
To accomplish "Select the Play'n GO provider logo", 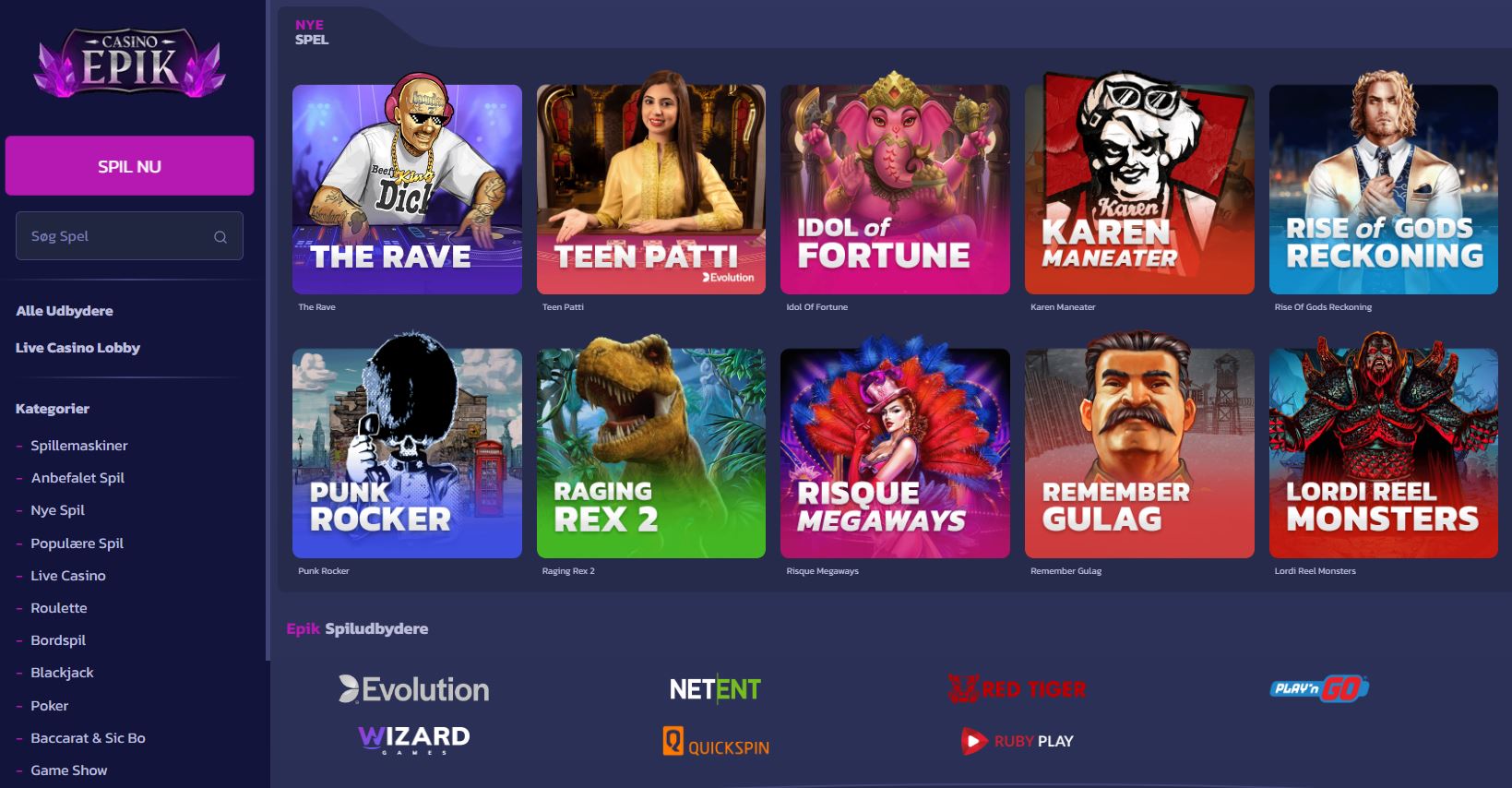I will pyautogui.click(x=1319, y=688).
